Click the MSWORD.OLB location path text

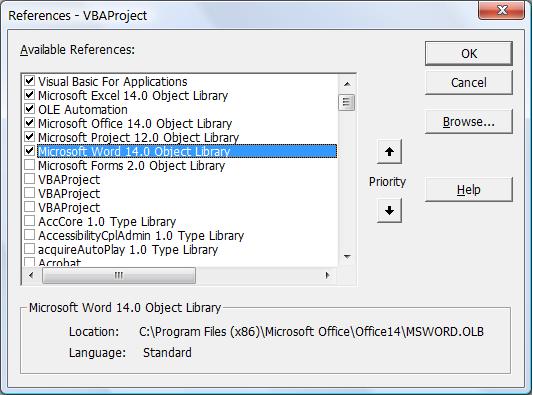tap(311, 331)
